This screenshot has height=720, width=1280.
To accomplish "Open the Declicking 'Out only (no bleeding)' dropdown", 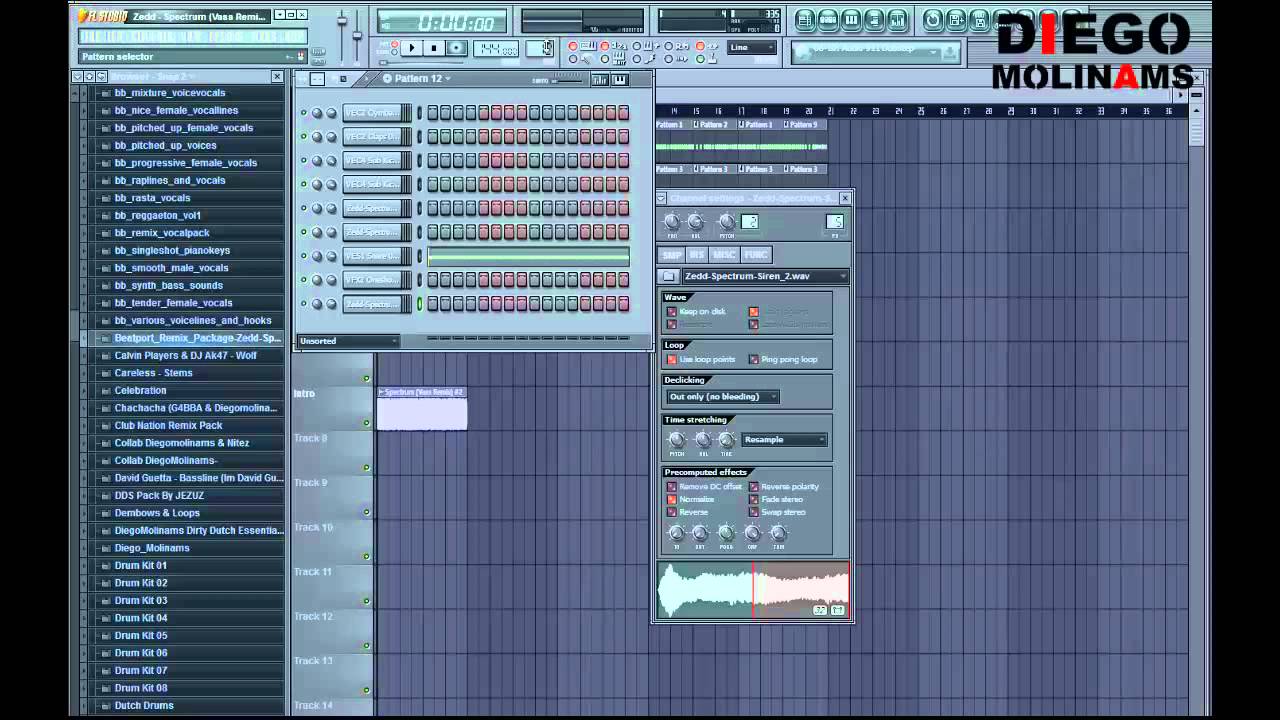I will 723,397.
